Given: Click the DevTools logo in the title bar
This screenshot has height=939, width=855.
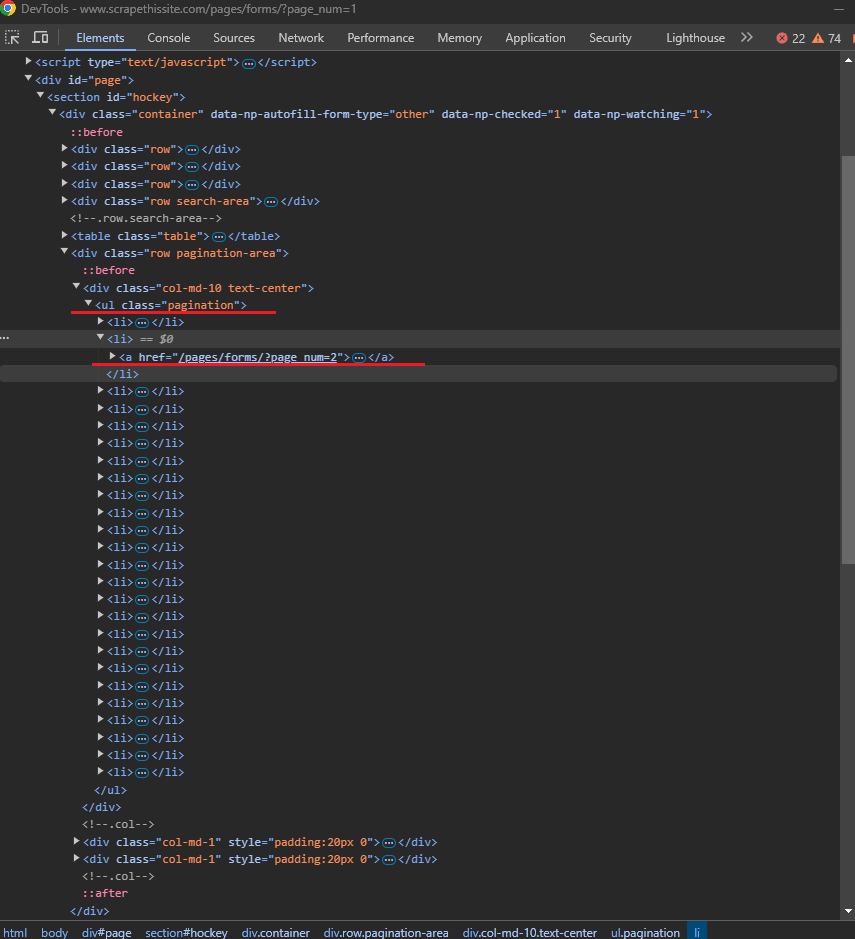Looking at the screenshot, I should (x=9, y=9).
